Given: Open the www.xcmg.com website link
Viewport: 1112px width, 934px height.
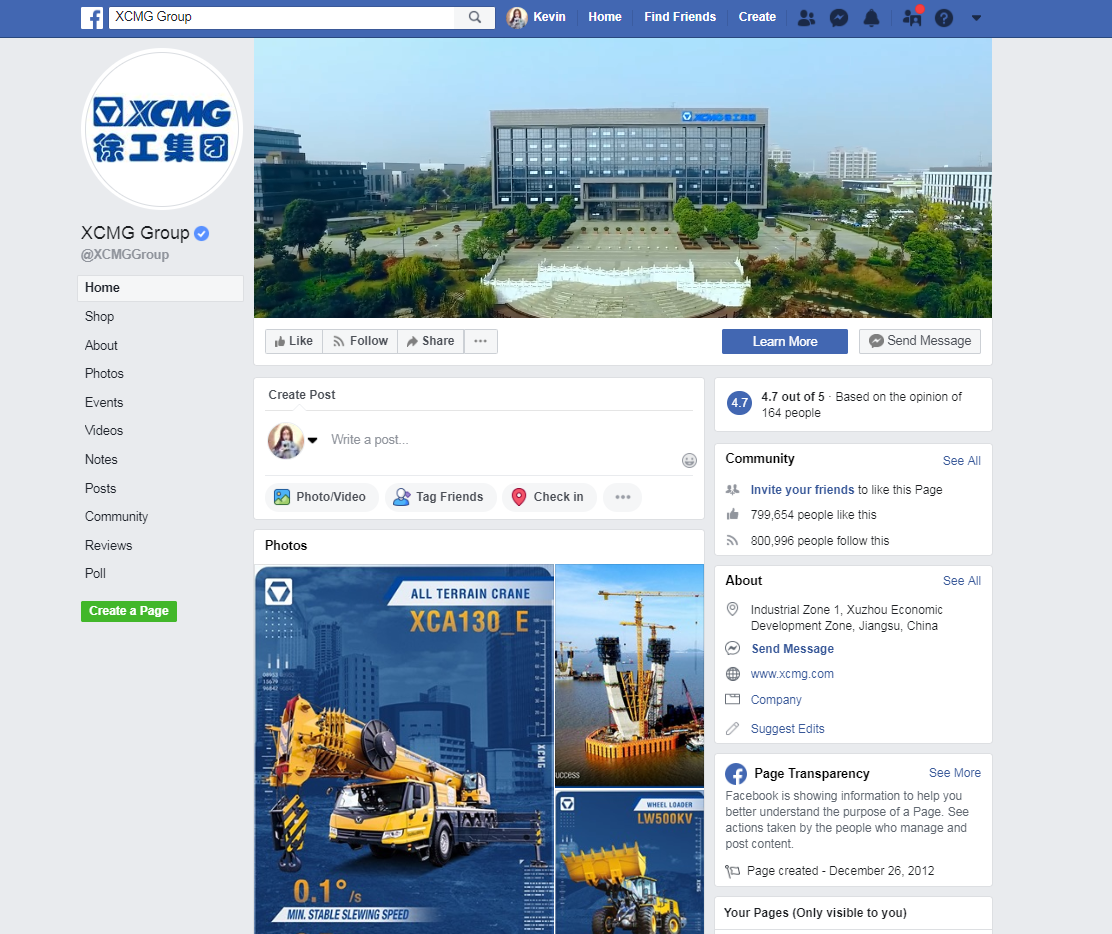Looking at the screenshot, I should pyautogui.click(x=792, y=674).
